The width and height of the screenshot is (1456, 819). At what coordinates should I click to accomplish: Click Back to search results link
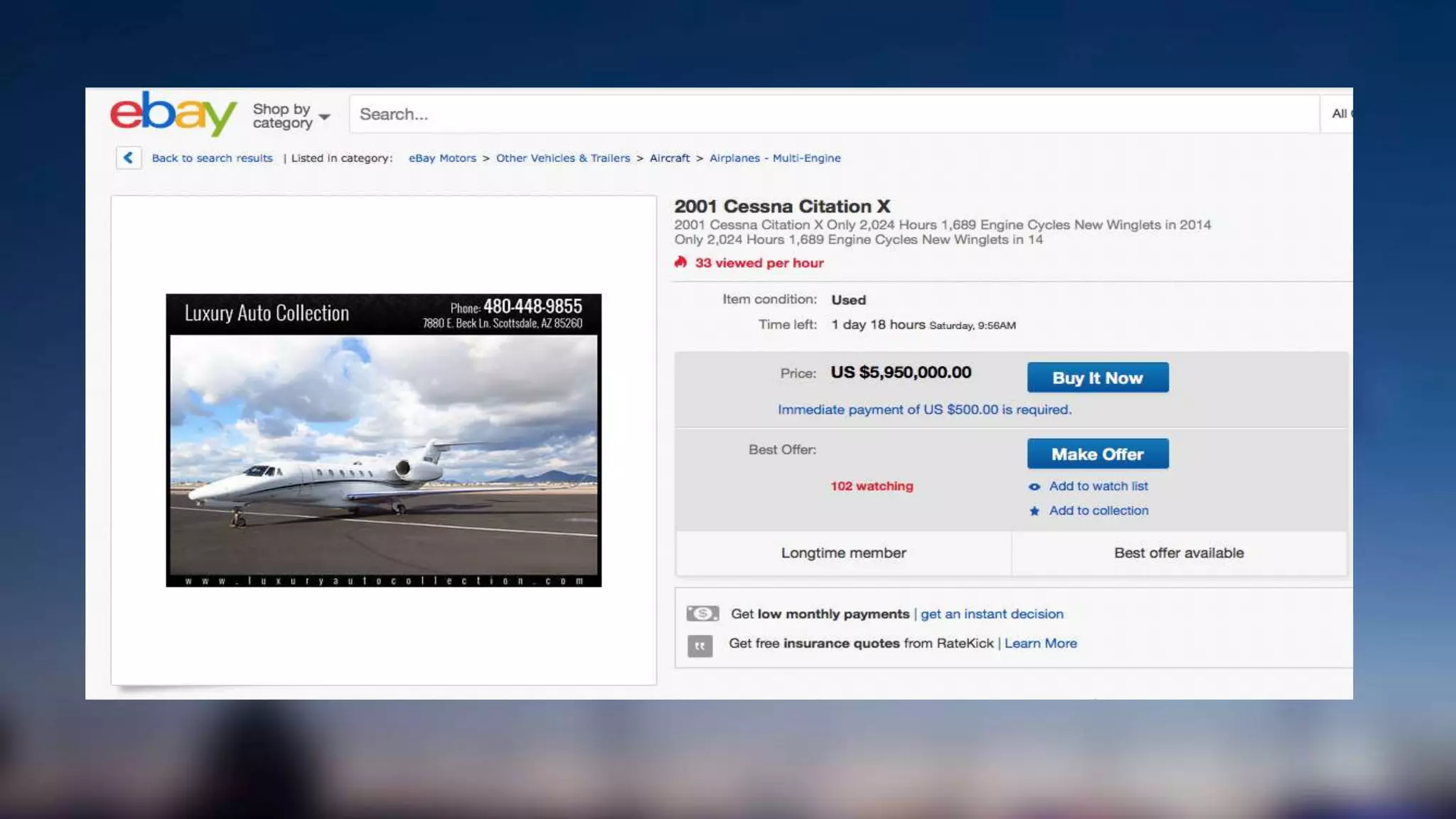(212, 158)
